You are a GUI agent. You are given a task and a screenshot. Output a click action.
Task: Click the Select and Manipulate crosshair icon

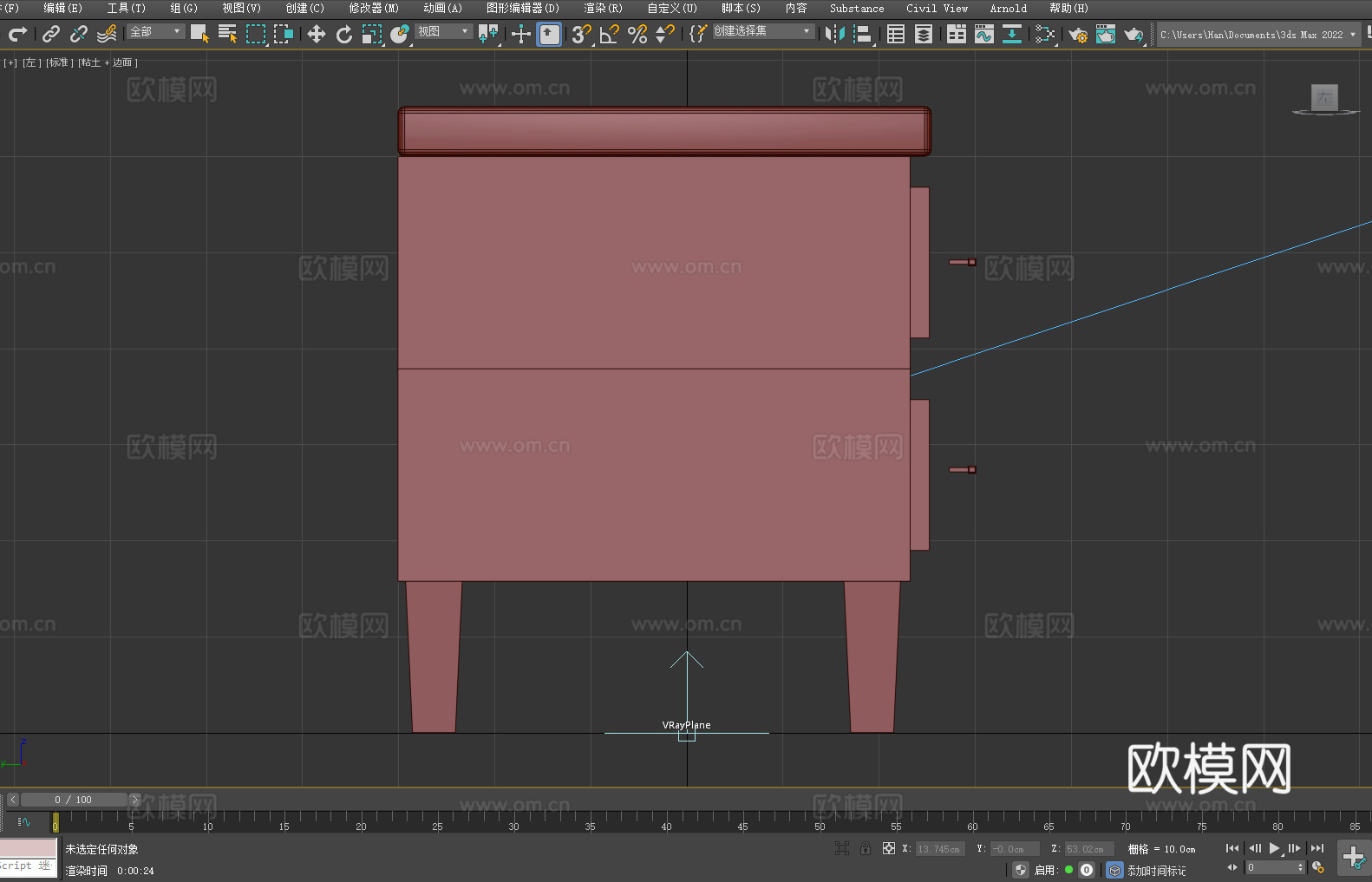pos(521,34)
